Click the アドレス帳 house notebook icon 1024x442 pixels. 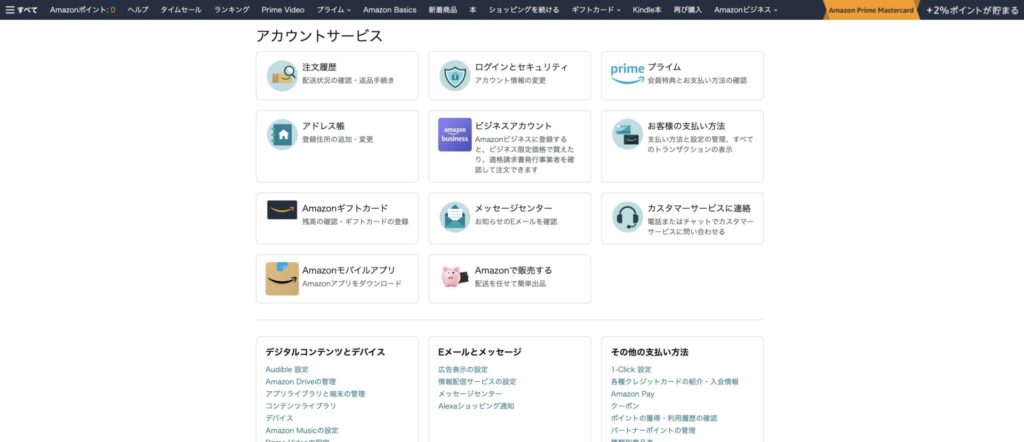coord(282,134)
